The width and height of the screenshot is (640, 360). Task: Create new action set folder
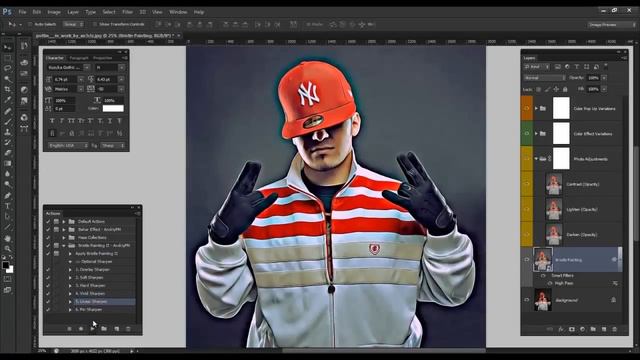(104, 329)
